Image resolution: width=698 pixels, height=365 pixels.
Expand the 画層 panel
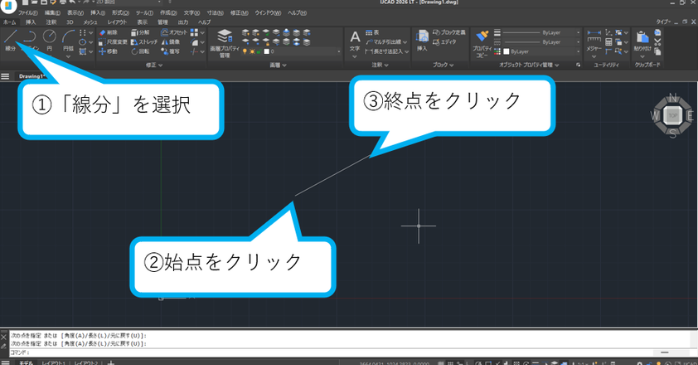pos(277,65)
